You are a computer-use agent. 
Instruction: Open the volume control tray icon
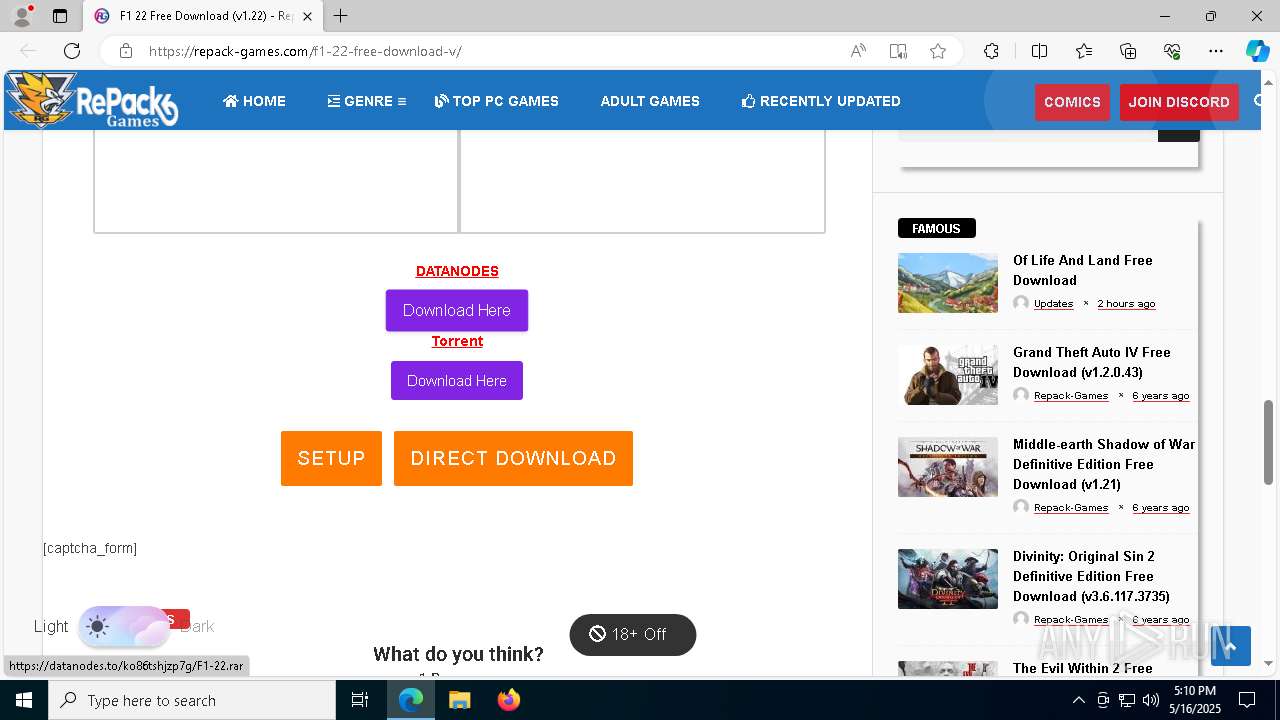click(x=1151, y=700)
